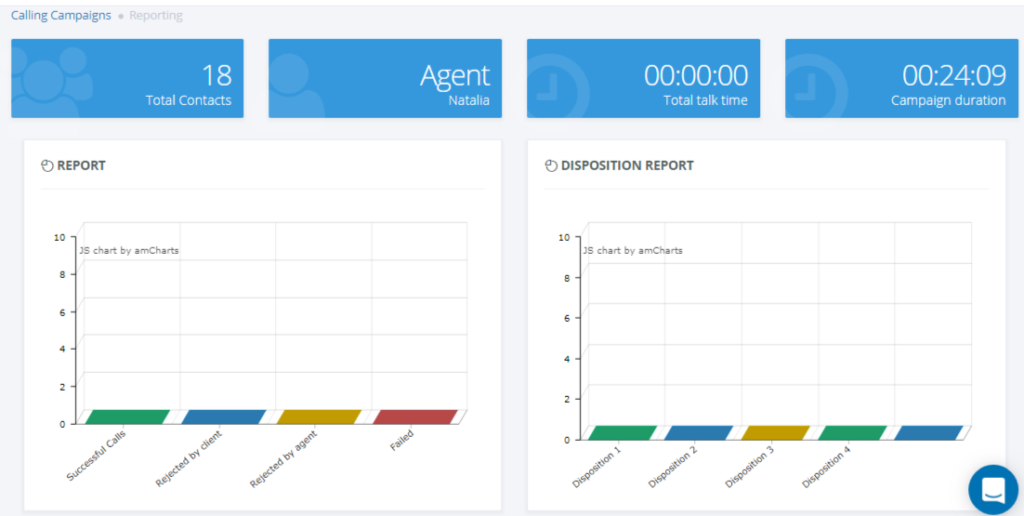Click the Natalia agent name text
This screenshot has height=516, width=1024.
(469, 101)
